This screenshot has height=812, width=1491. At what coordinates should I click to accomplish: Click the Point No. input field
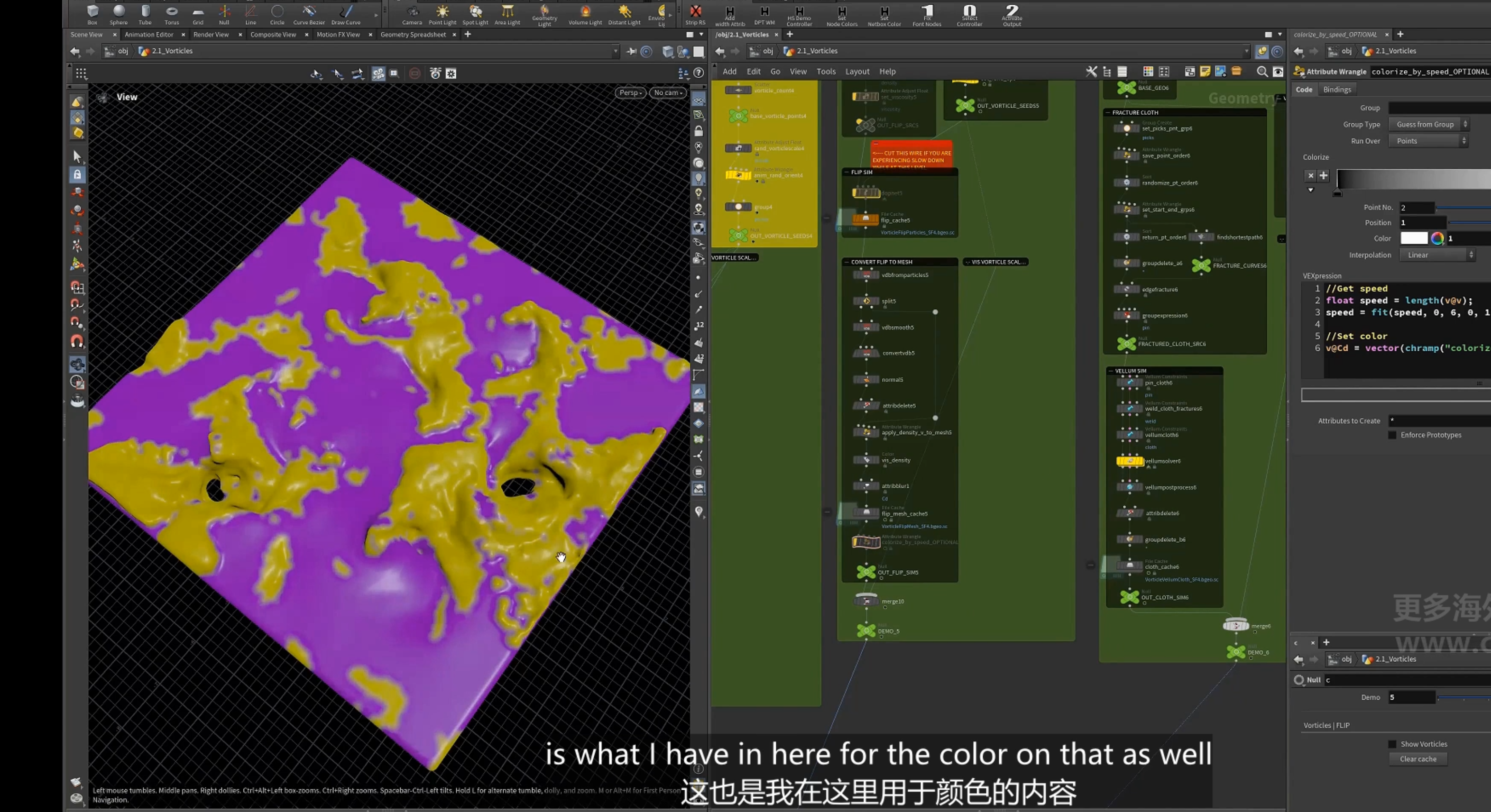click(1417, 208)
